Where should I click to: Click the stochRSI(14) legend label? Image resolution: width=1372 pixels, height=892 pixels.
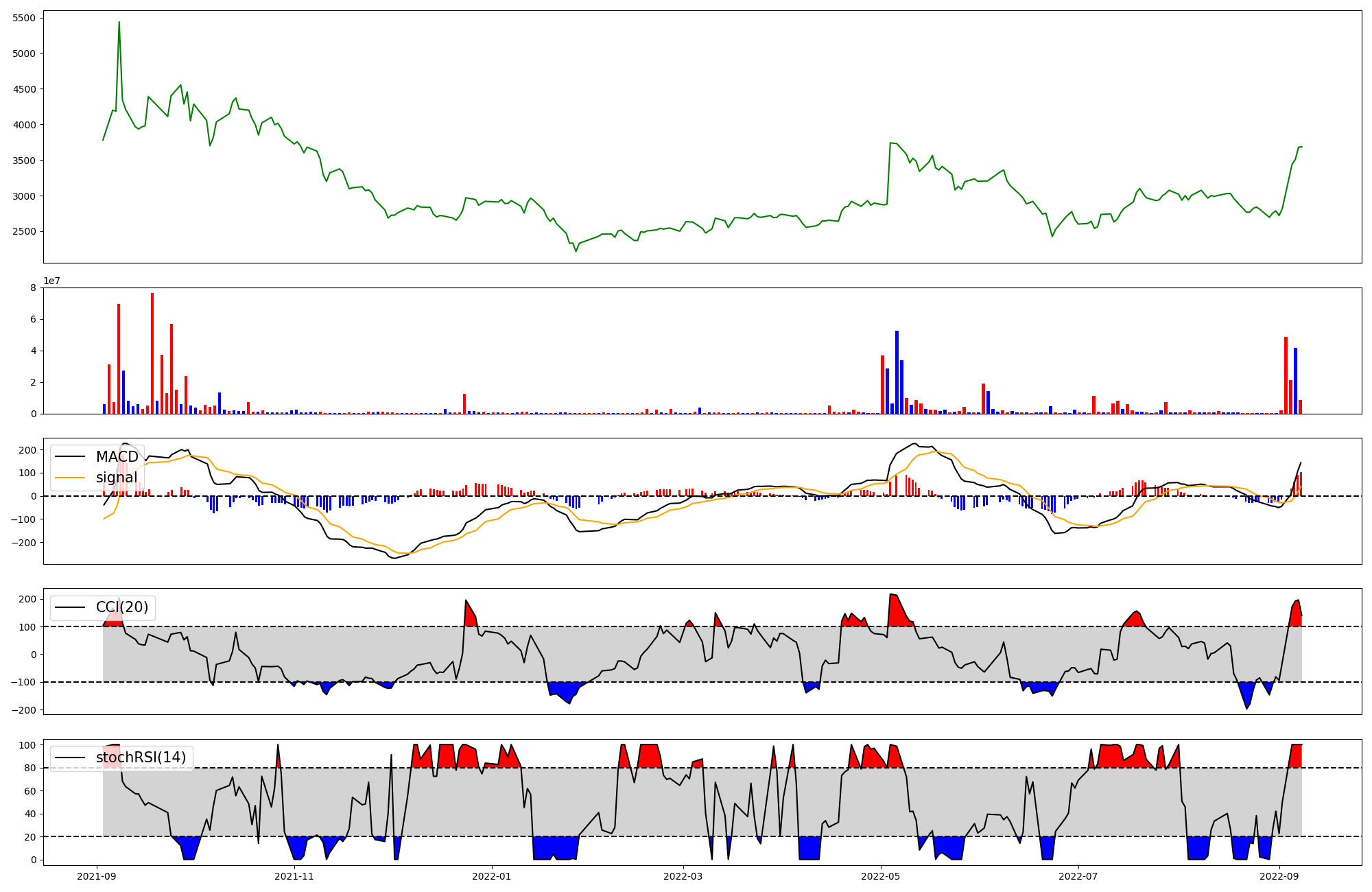point(141,758)
